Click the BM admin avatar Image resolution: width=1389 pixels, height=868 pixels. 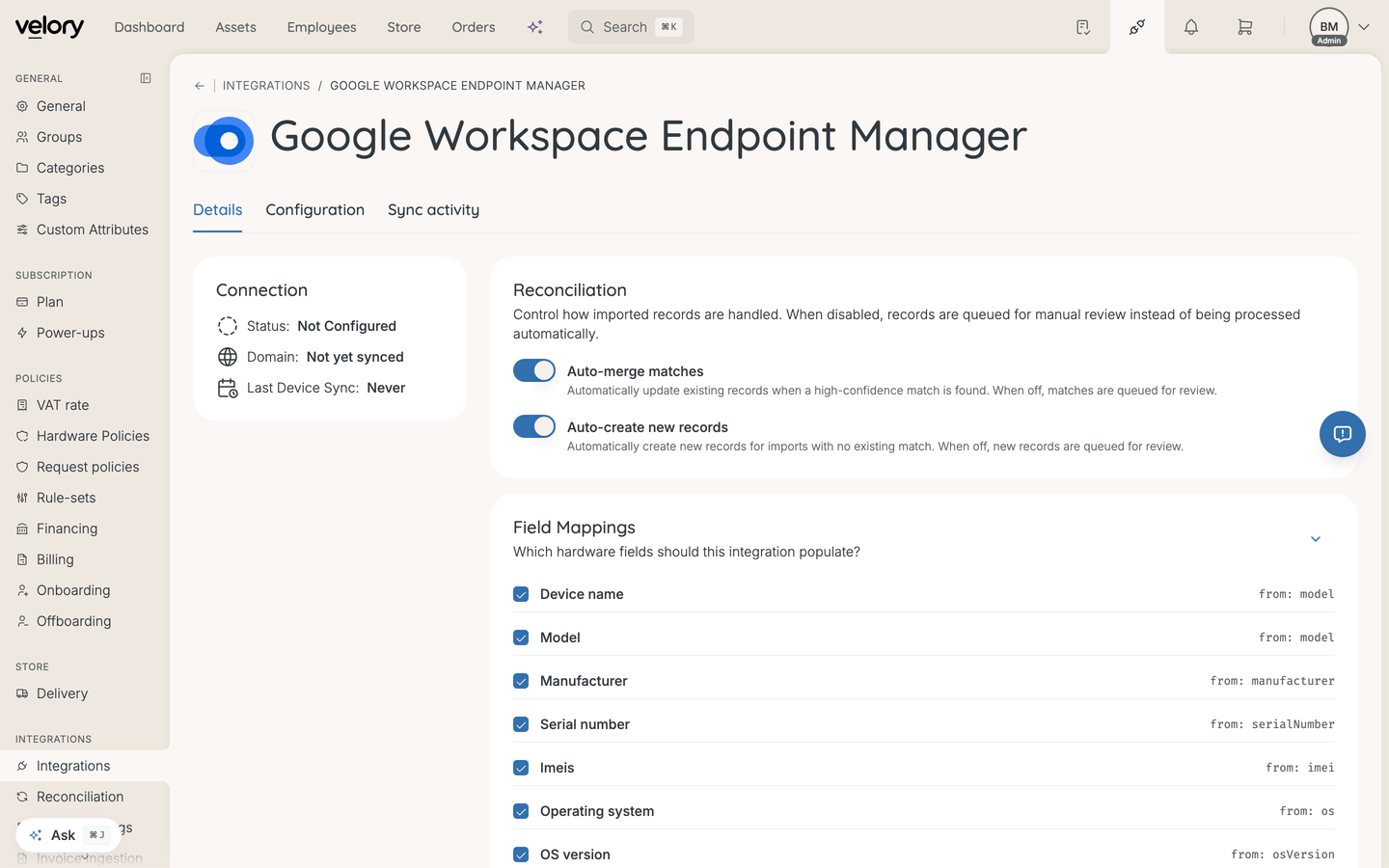(1329, 27)
